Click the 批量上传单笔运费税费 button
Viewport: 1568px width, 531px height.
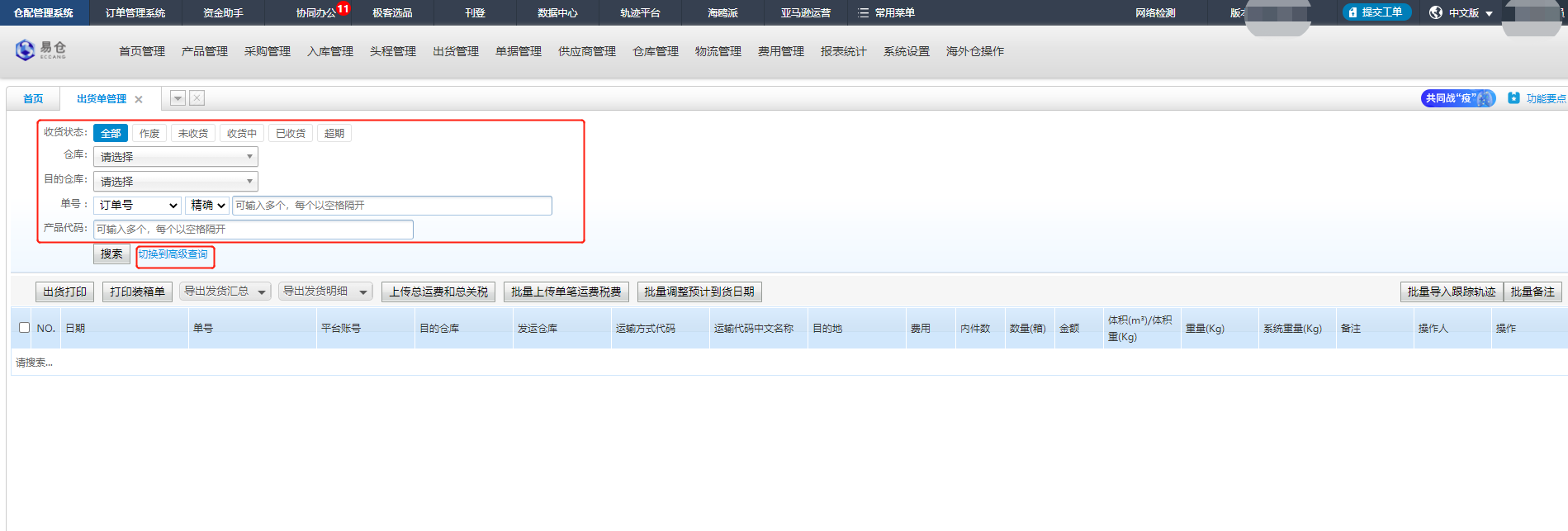point(566,292)
